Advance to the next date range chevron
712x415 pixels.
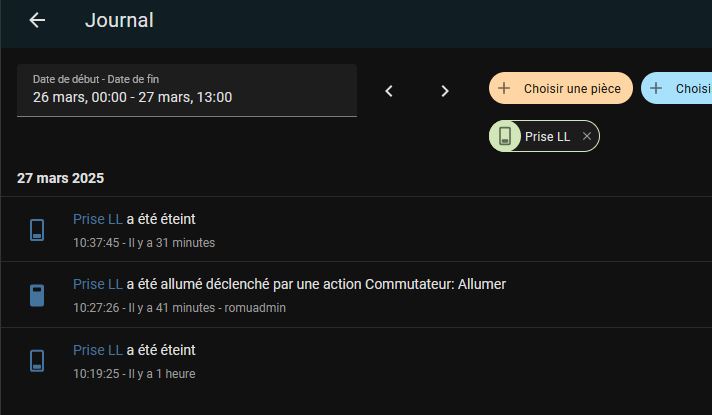(445, 91)
